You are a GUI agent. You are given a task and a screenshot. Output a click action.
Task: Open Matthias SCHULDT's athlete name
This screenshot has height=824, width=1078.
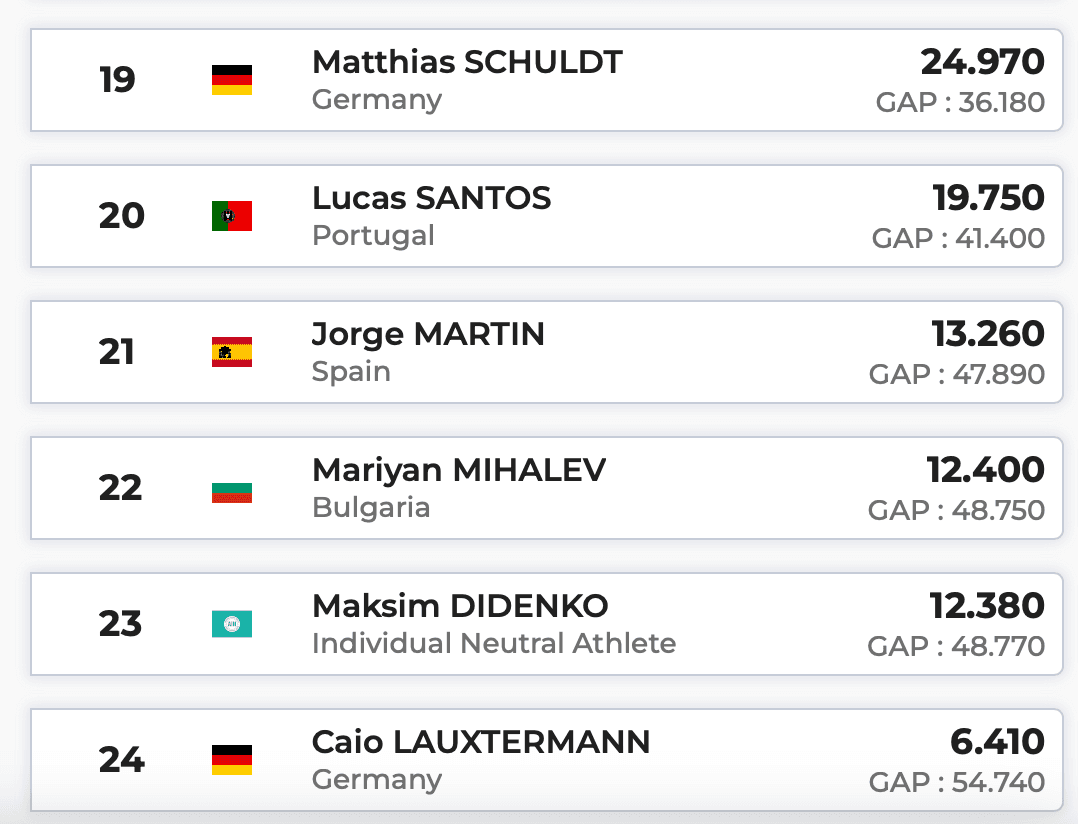coord(467,62)
